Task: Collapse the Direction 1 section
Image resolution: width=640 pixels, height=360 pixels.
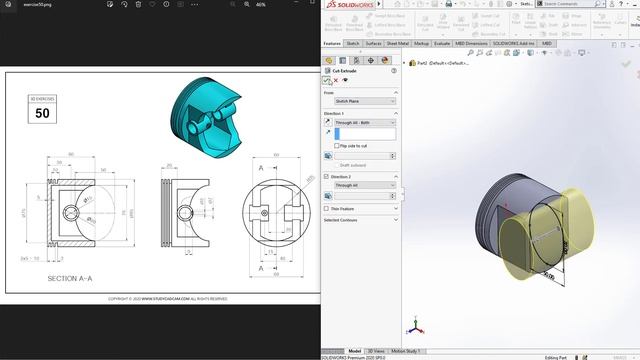Action: [396, 113]
